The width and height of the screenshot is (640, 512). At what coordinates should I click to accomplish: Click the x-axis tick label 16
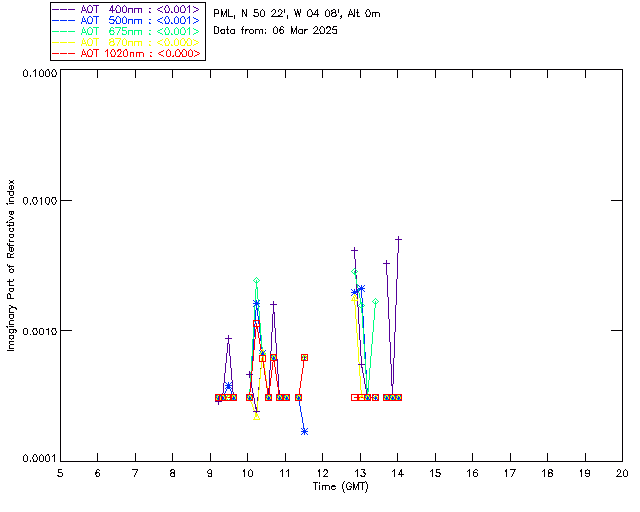pyautogui.click(x=472, y=473)
